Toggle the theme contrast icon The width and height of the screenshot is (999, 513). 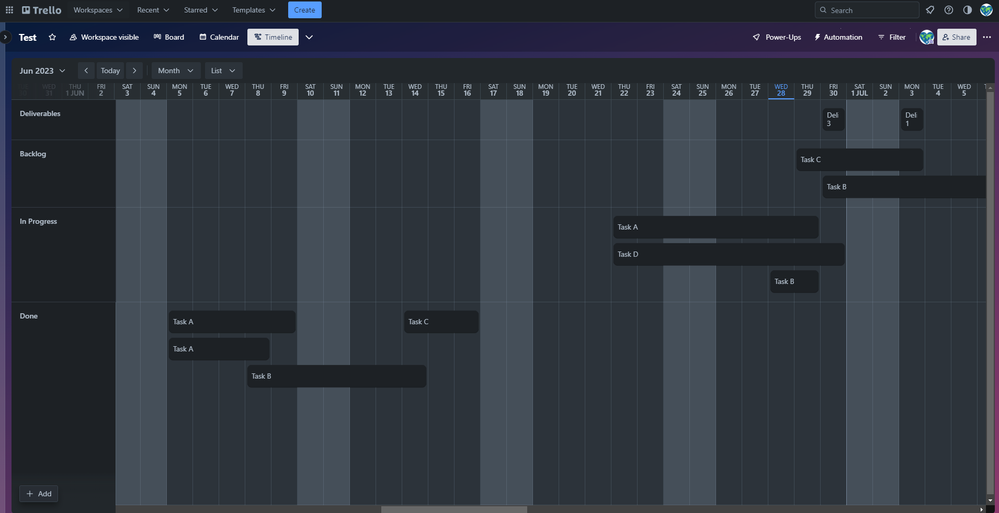coord(967,10)
